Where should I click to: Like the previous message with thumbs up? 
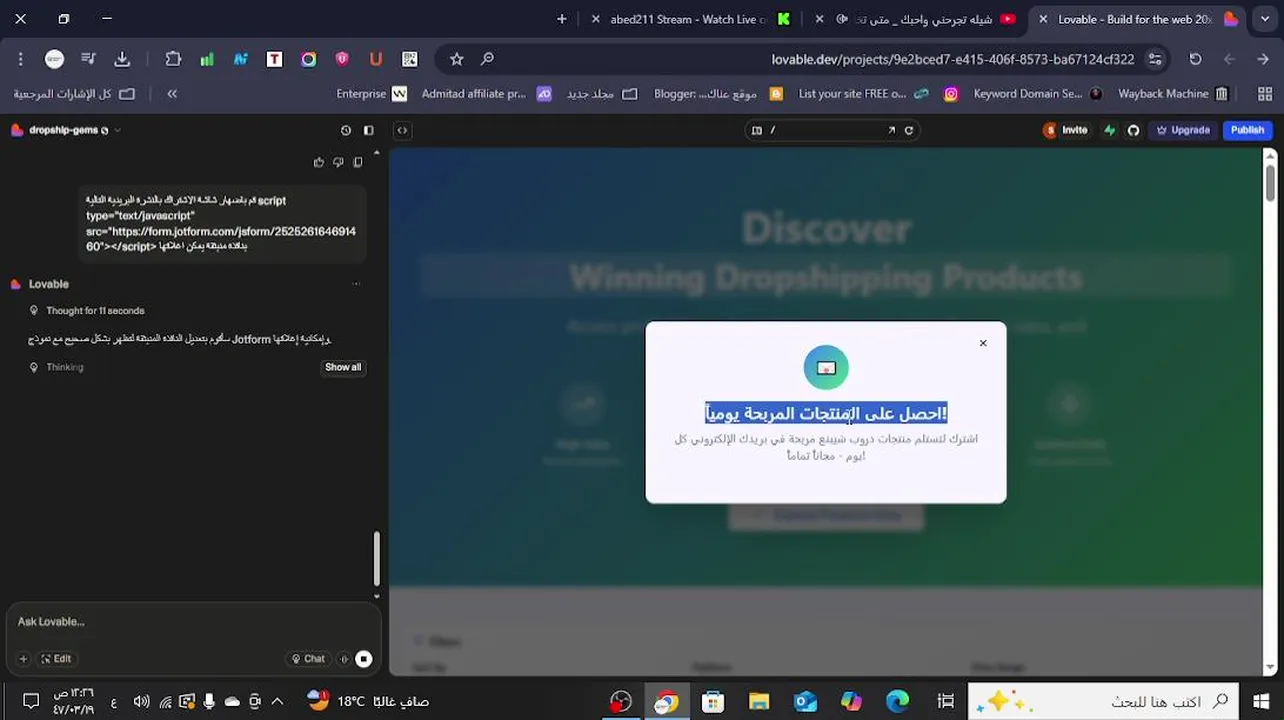(319, 162)
